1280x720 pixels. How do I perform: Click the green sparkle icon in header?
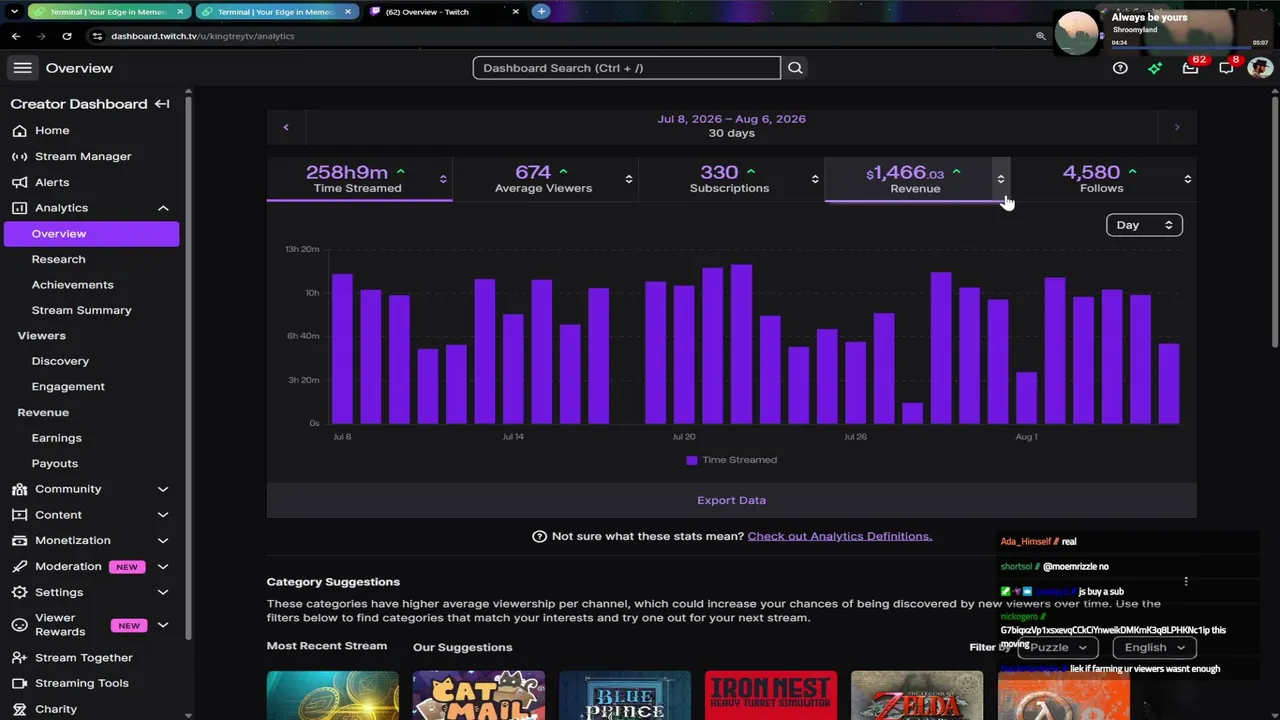[x=1155, y=68]
